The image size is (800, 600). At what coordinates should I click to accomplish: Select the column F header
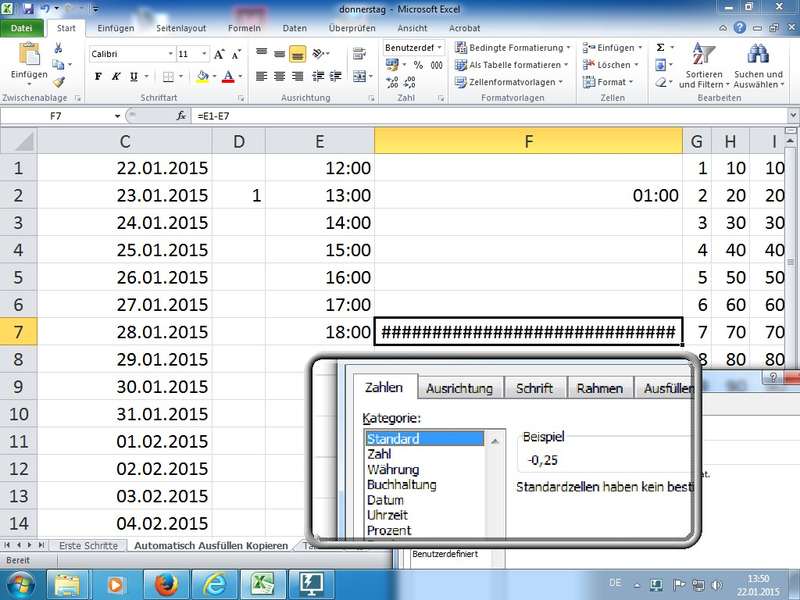529,141
